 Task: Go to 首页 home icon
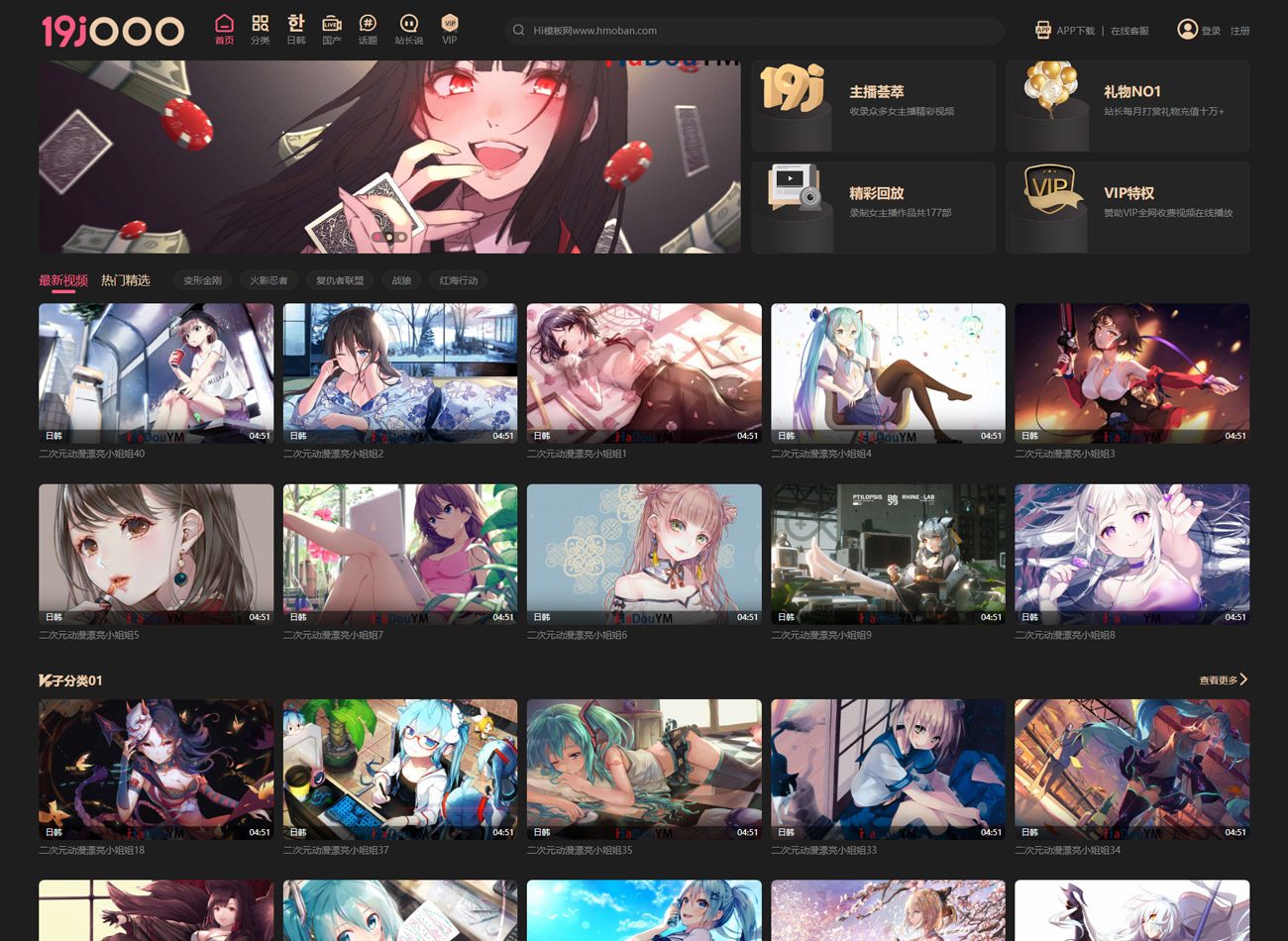coord(225,23)
